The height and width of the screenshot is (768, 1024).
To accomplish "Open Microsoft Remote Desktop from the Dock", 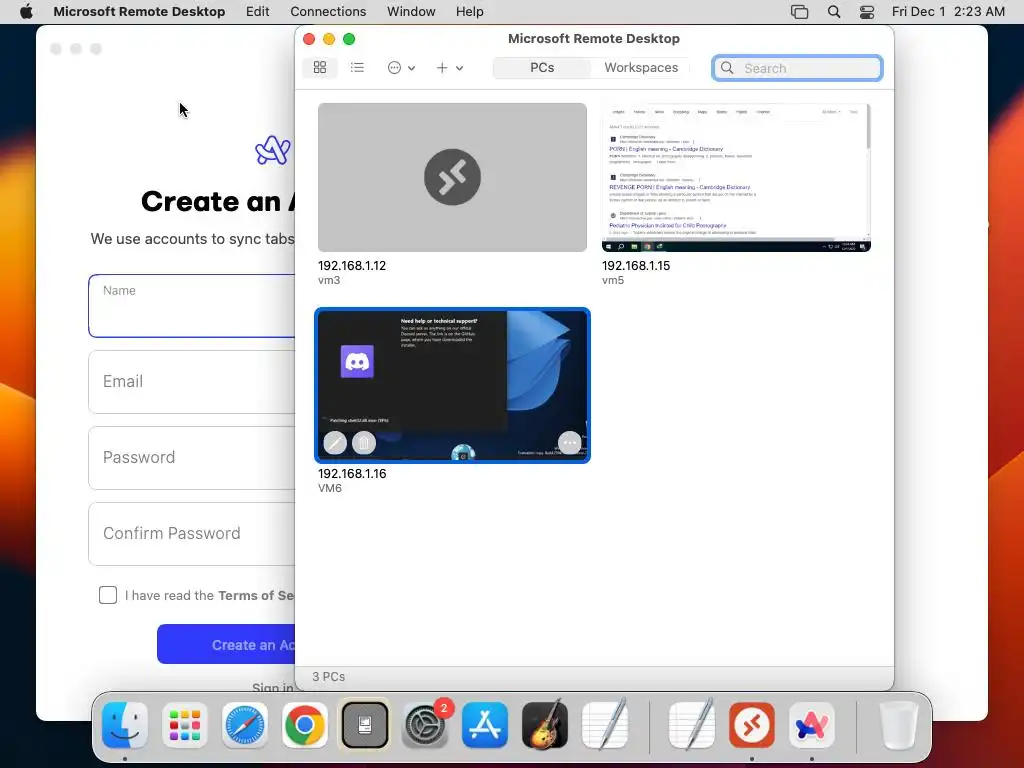I will click(x=752, y=725).
